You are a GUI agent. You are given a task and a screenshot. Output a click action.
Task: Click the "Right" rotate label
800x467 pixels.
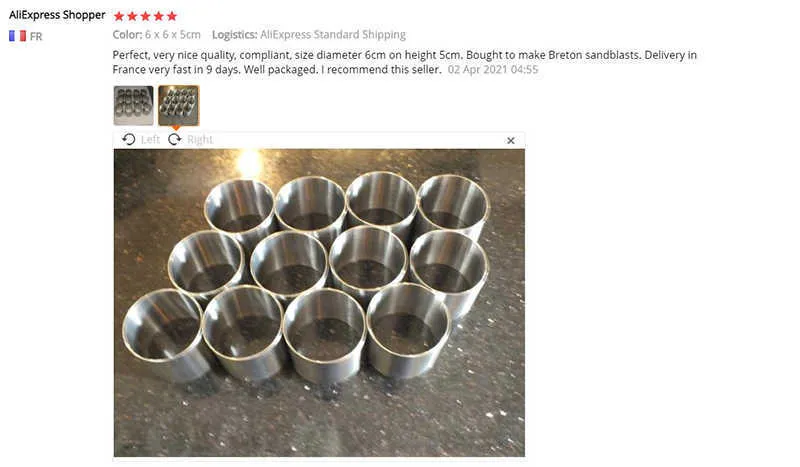click(199, 139)
